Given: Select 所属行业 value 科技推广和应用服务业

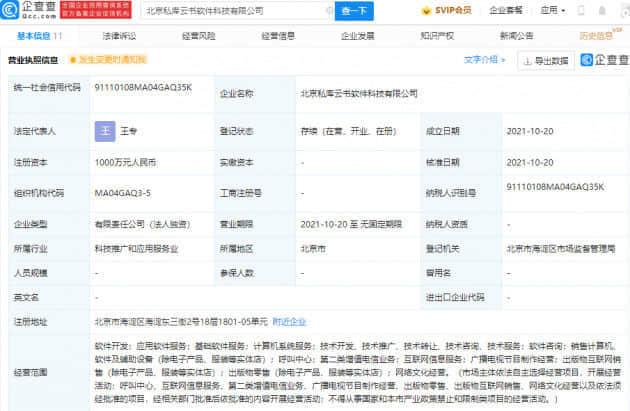Looking at the screenshot, I should click(136, 249).
